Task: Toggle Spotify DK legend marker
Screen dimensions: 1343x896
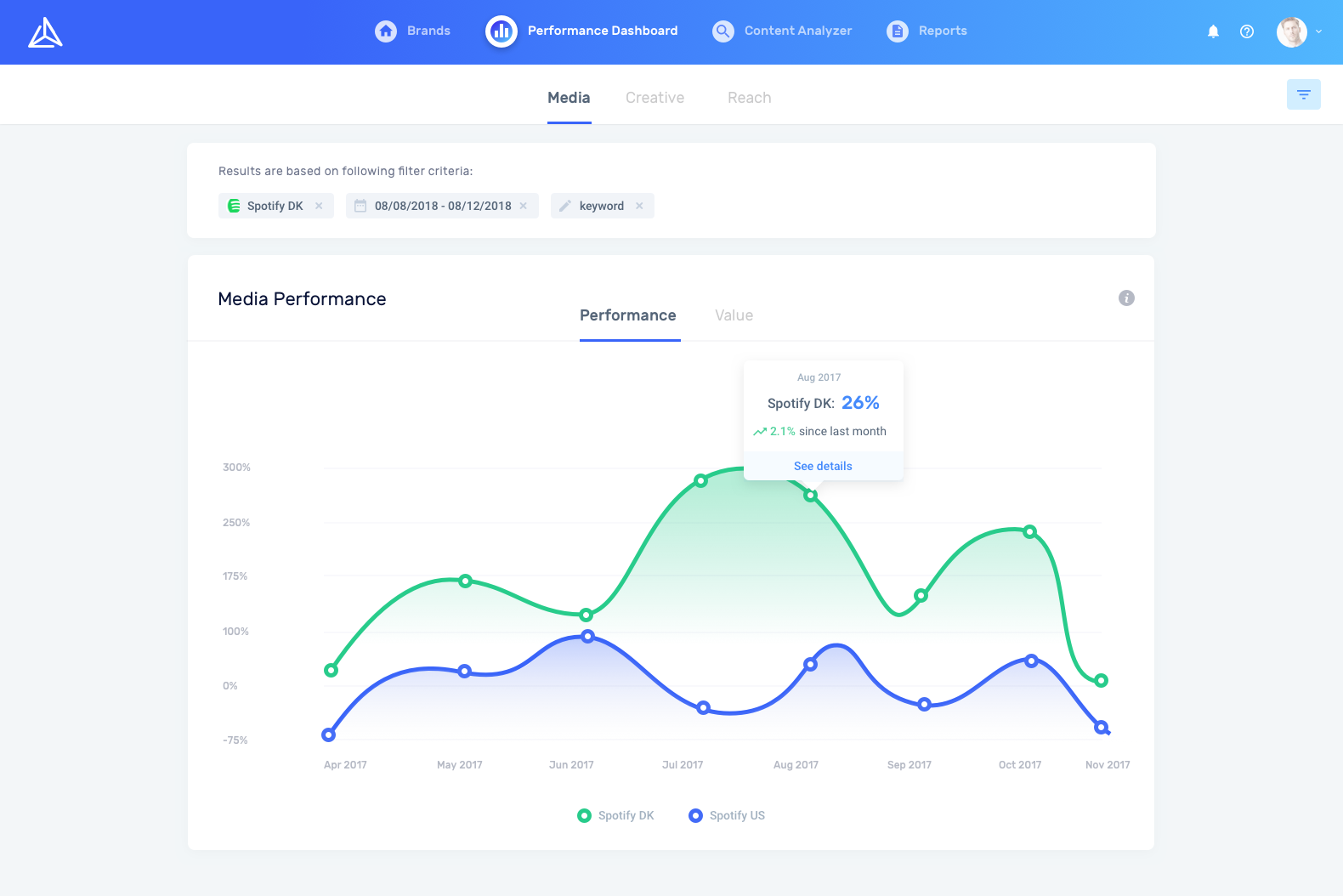Action: point(584,815)
